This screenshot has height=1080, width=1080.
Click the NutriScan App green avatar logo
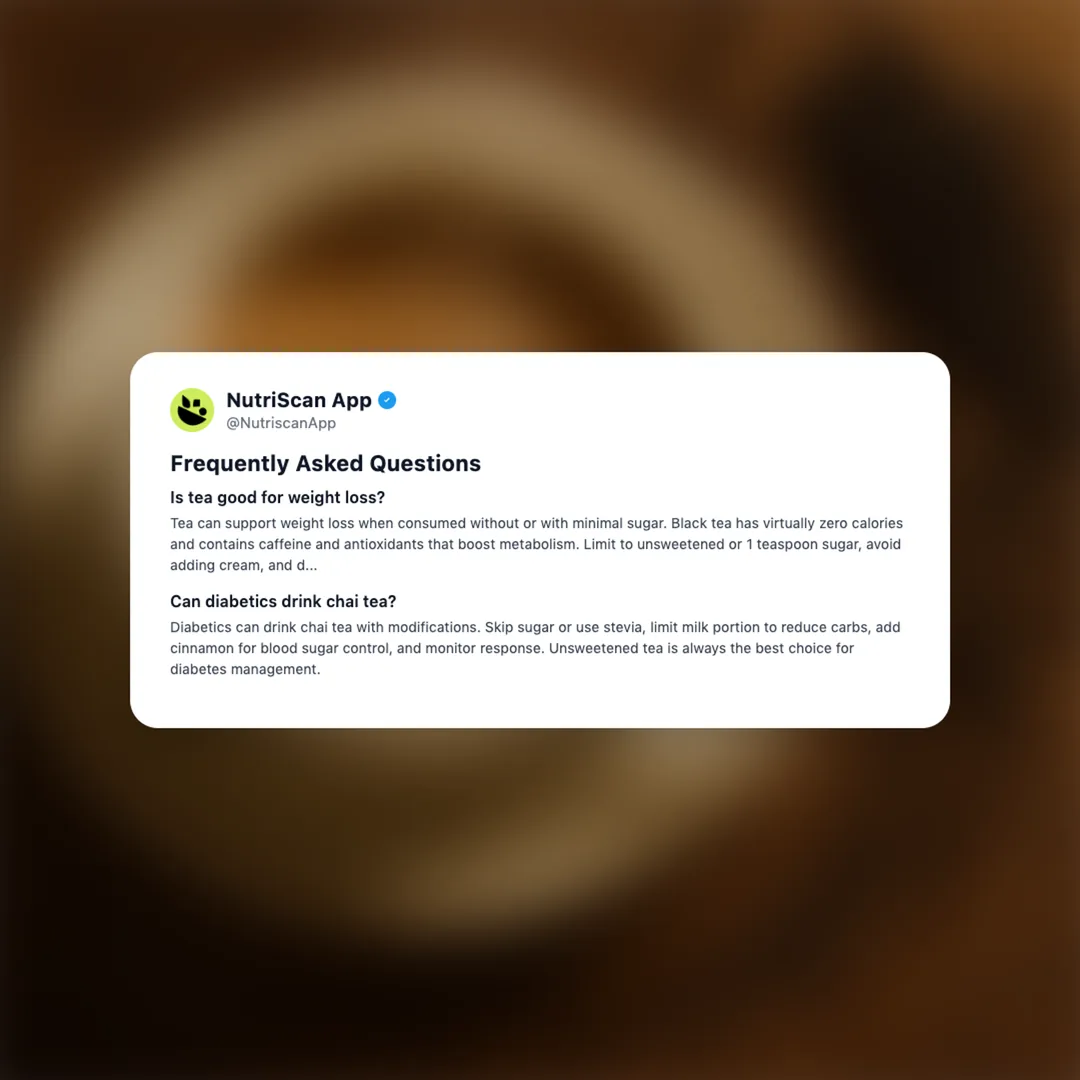(x=192, y=410)
